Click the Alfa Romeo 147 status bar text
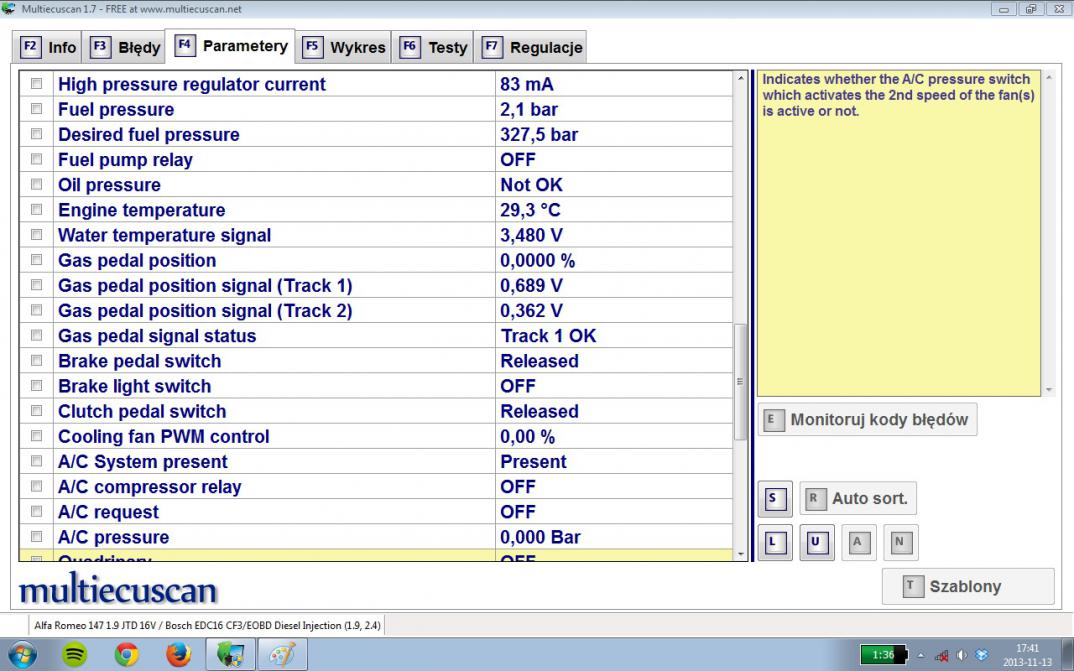This screenshot has width=1074, height=671. (207, 625)
